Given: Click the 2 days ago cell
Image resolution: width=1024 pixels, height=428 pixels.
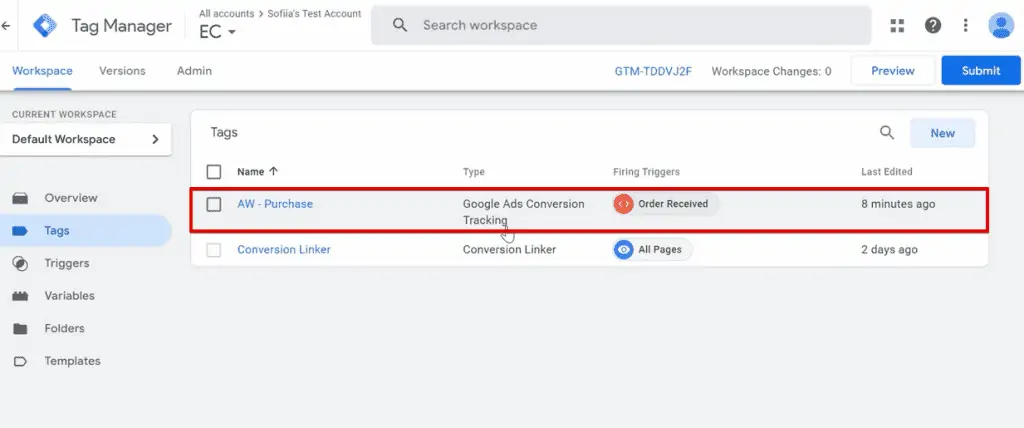Looking at the screenshot, I should [x=889, y=250].
